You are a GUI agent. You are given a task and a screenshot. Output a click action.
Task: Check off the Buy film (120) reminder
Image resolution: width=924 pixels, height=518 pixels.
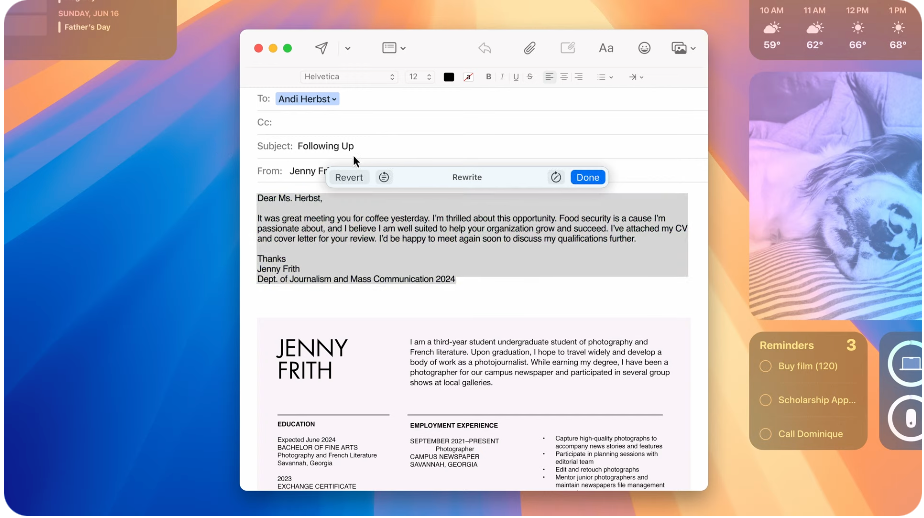pyautogui.click(x=766, y=366)
